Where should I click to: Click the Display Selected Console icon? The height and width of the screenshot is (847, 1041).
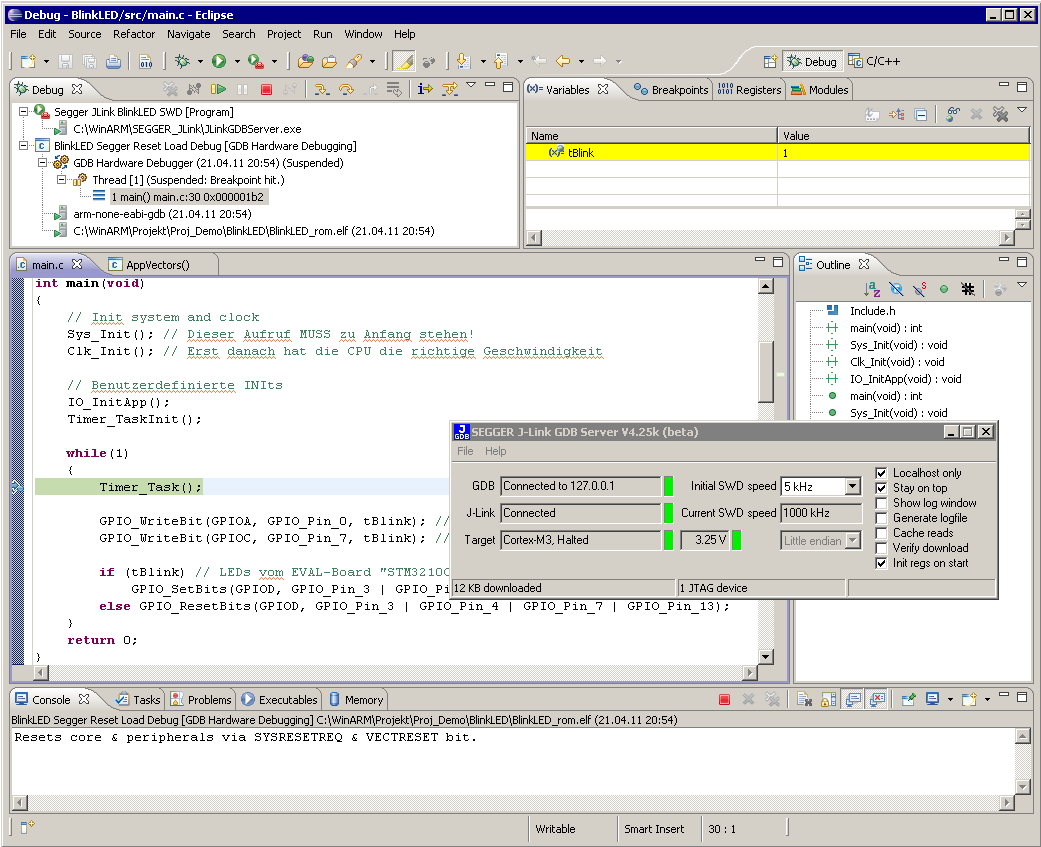tap(933, 699)
